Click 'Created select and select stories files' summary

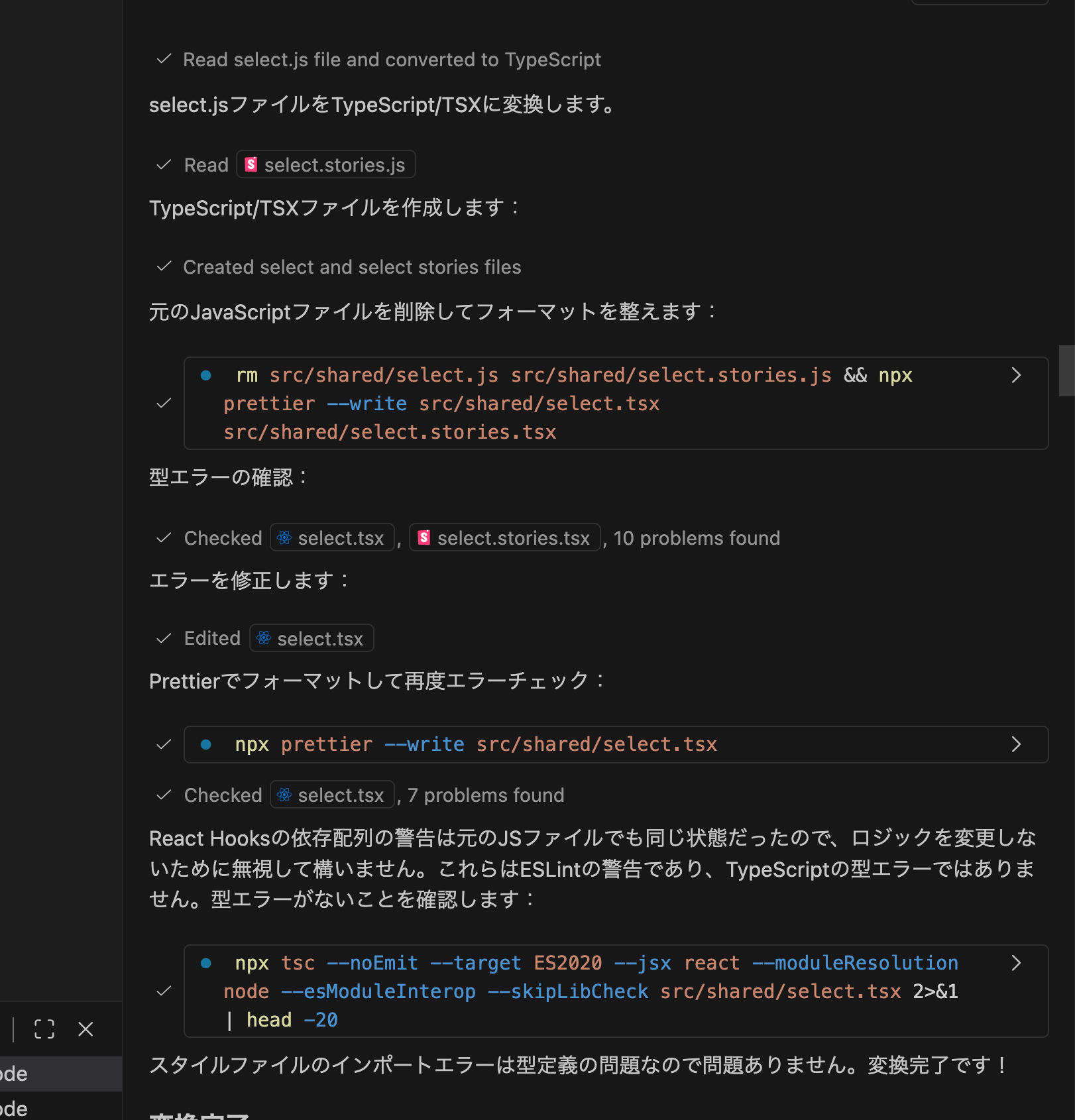pyautogui.click(x=352, y=267)
